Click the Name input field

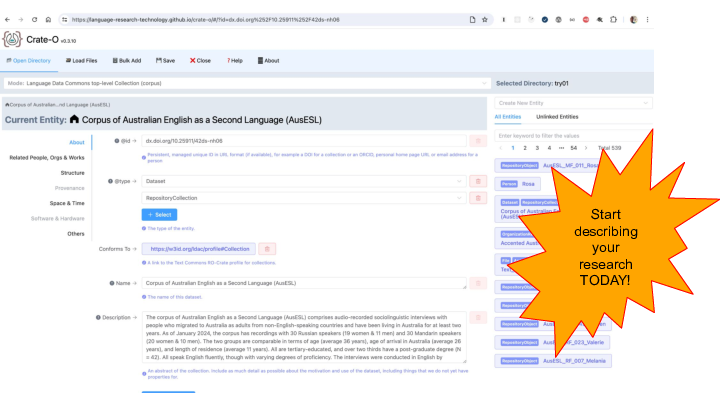(304, 283)
